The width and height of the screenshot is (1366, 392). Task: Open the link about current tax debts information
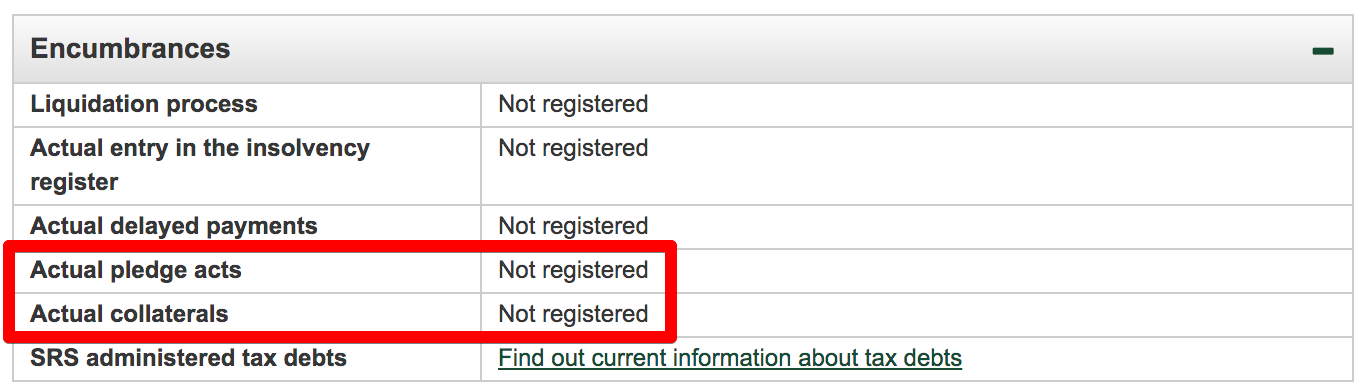point(730,358)
